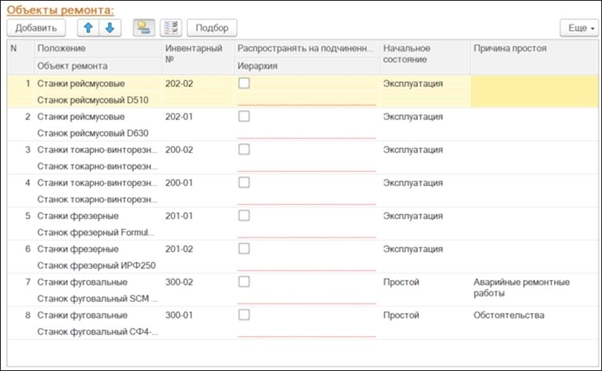The height and width of the screenshot is (371, 602).
Task: Click the Инвентарный № column header
Action: [x=198, y=57]
